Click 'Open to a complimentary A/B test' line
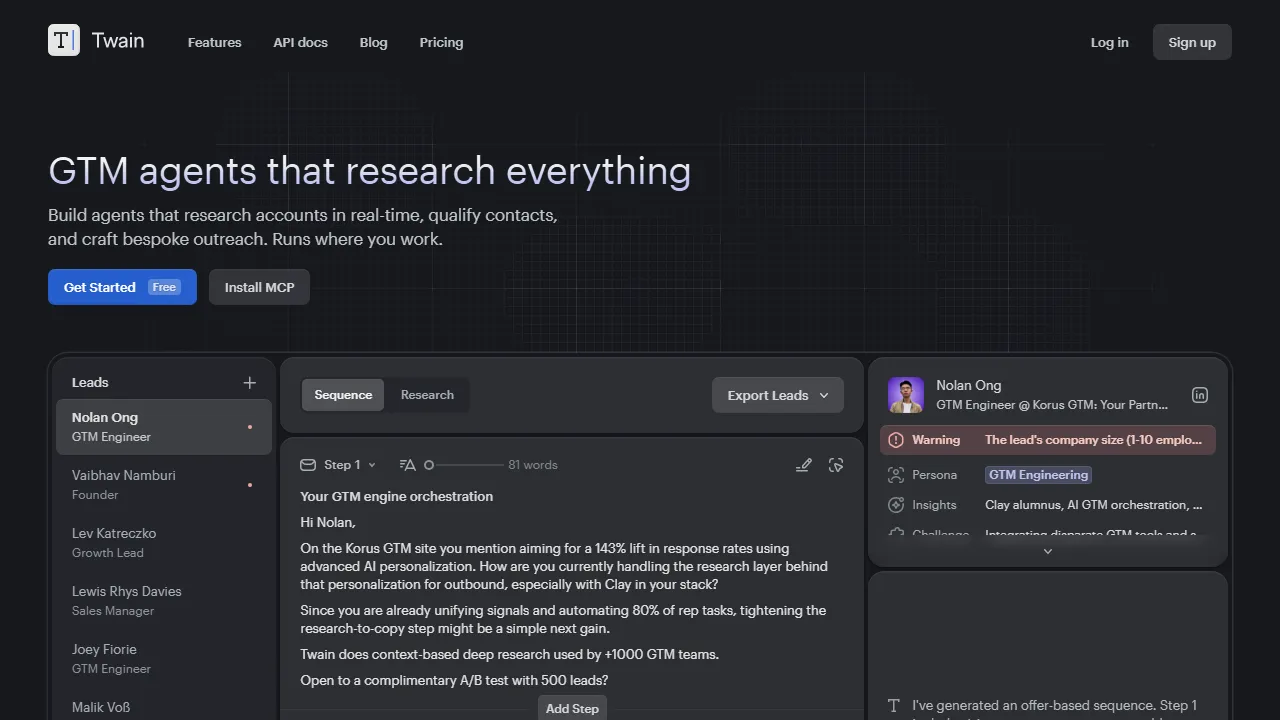The image size is (1280, 720). [x=454, y=681]
